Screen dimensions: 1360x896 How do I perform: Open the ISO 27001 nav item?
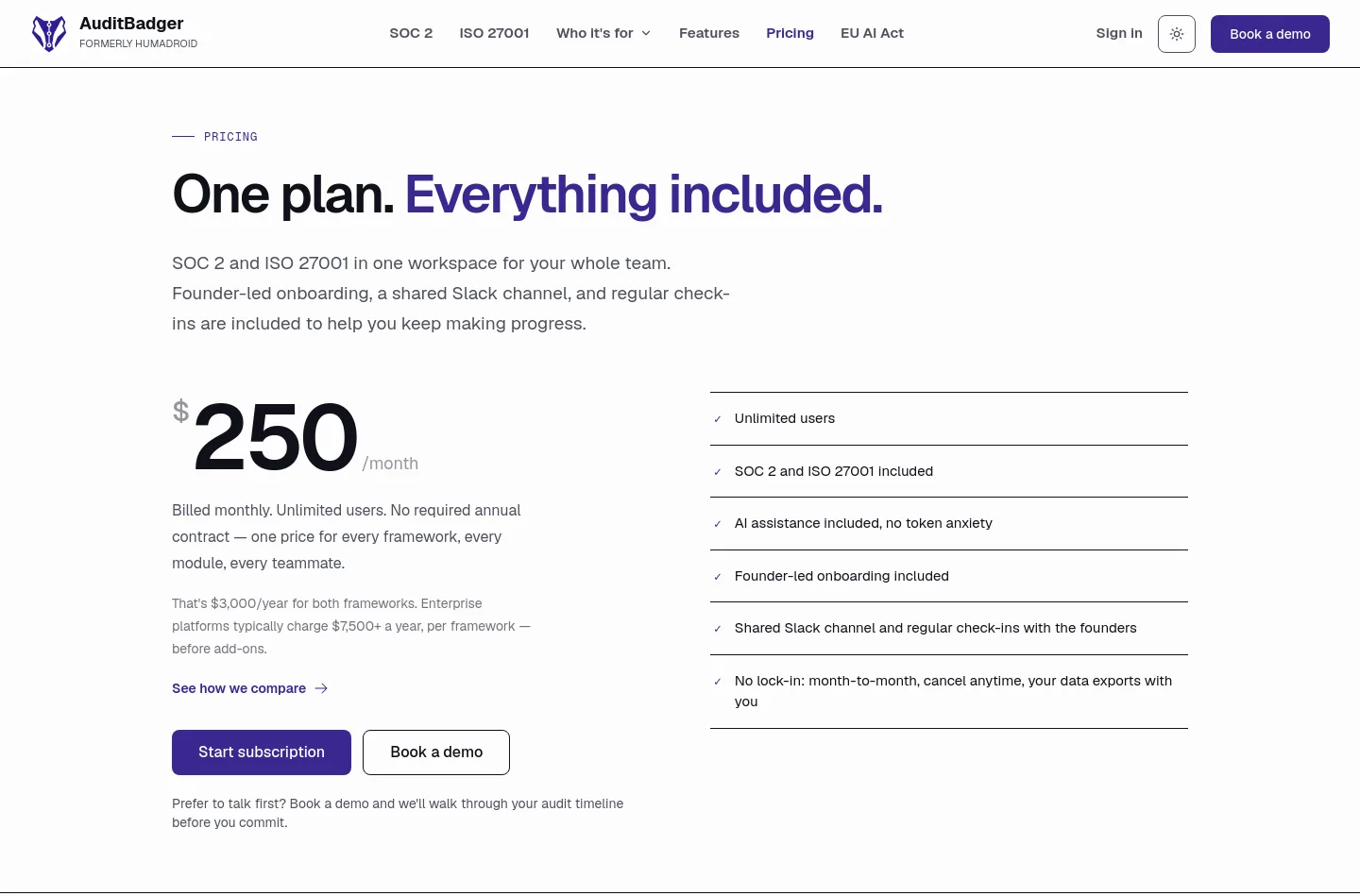[494, 33]
